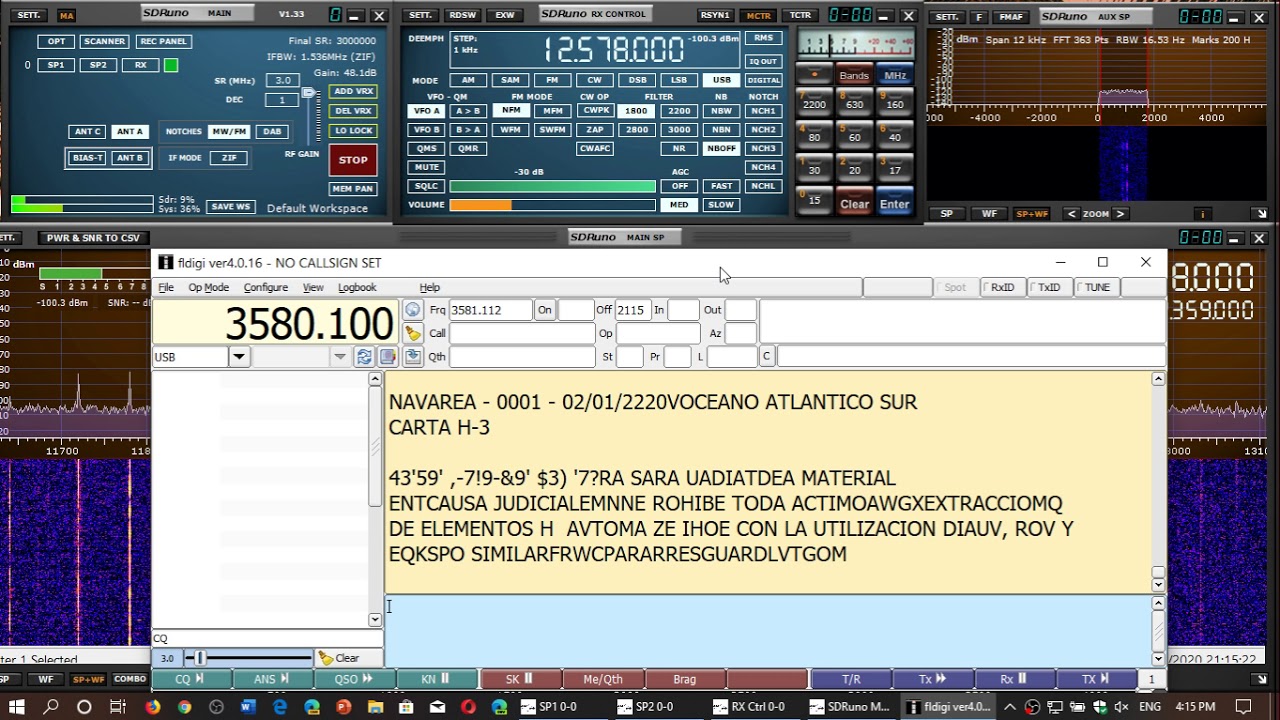Open PowerPoint from the taskbar
The width and height of the screenshot is (1280, 720).
[344, 707]
